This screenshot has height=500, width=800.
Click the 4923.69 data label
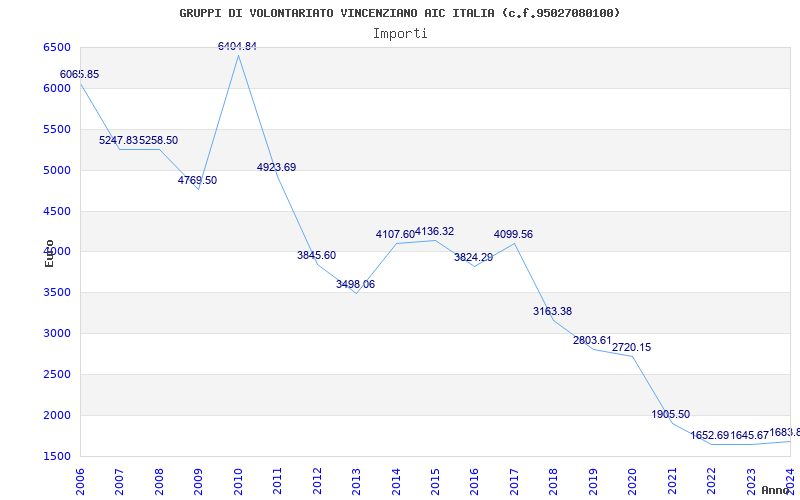pos(277,167)
